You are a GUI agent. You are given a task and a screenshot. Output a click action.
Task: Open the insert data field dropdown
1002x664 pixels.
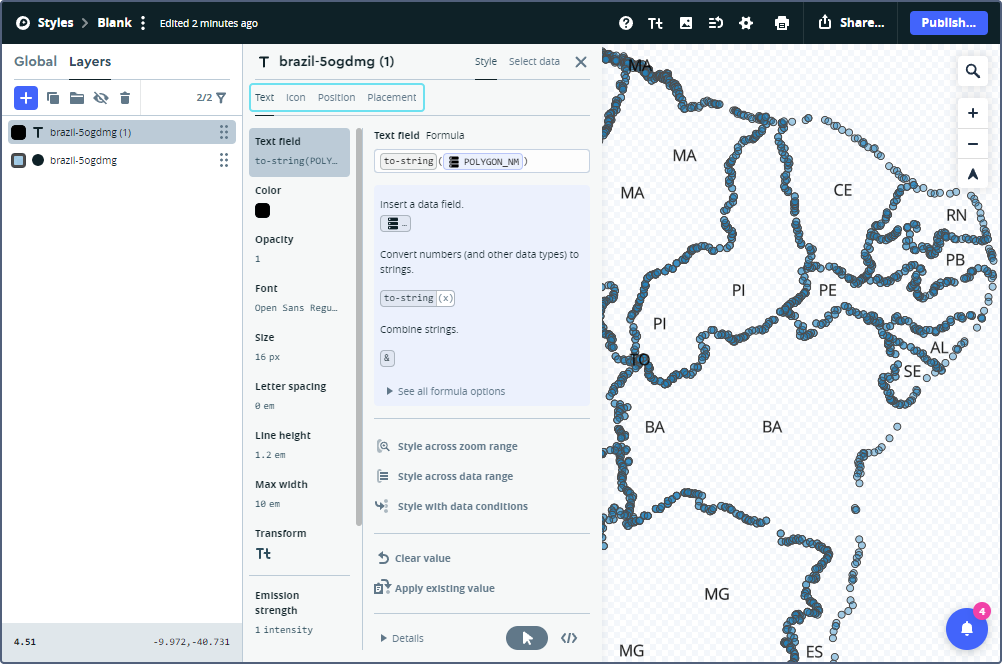[395, 224]
